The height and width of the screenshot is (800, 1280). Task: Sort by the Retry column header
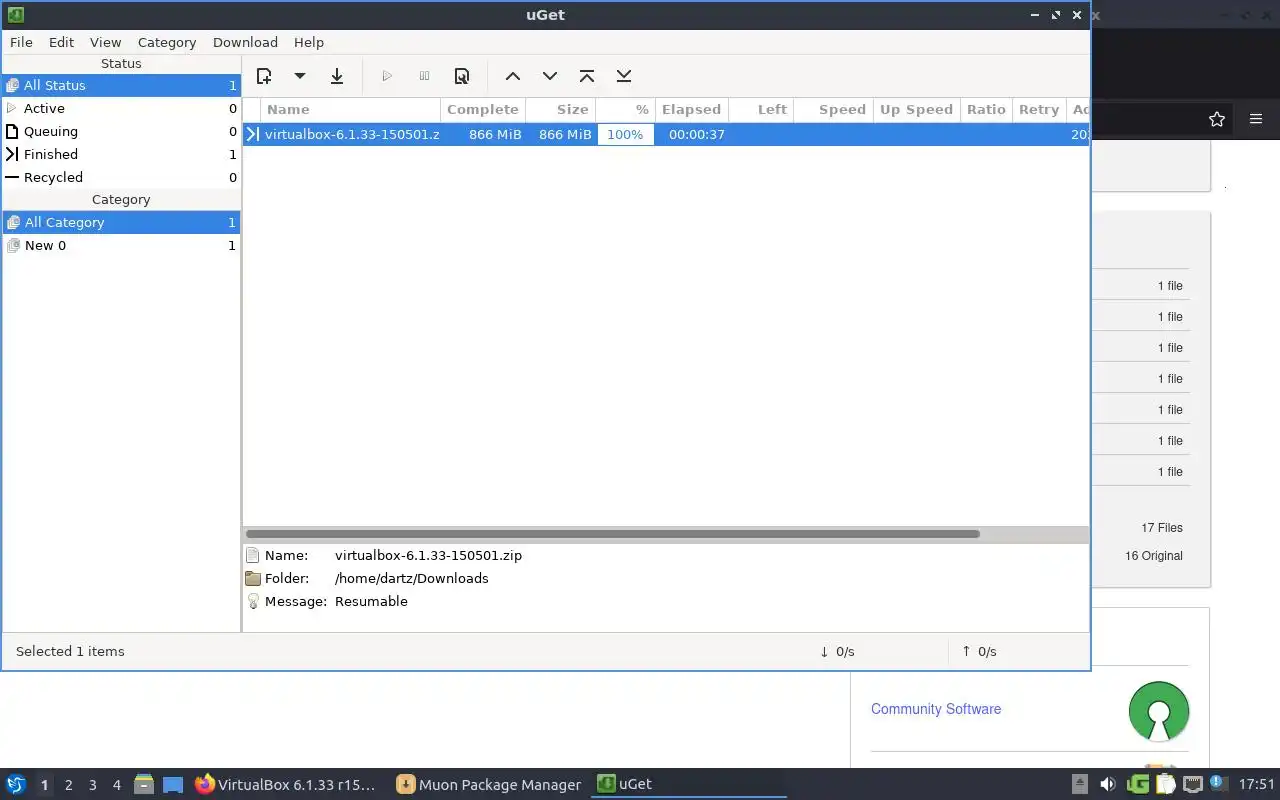[x=1039, y=109]
